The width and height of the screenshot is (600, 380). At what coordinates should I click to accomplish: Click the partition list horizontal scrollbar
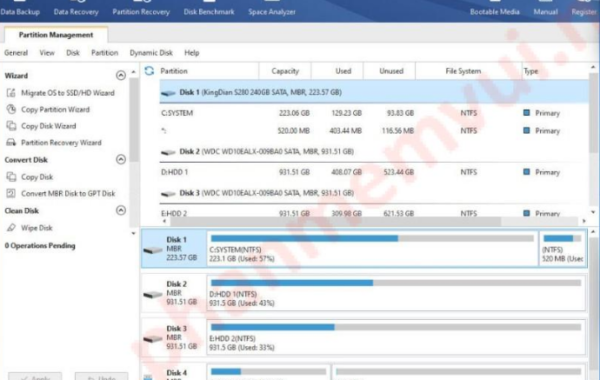coord(336,221)
